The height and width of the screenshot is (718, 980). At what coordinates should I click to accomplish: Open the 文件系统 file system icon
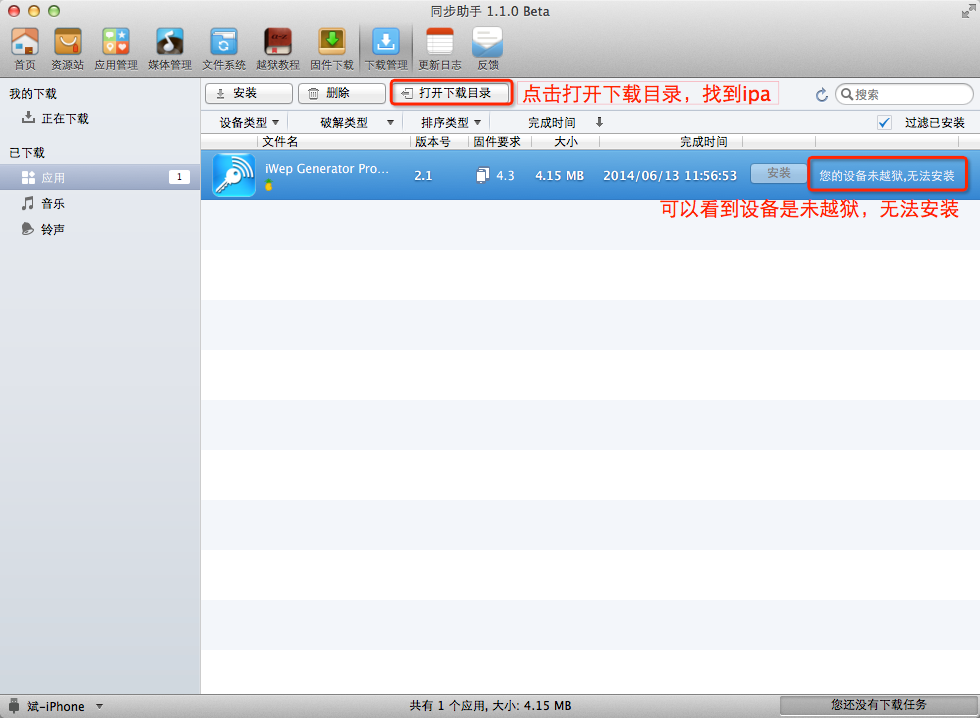coord(222,45)
